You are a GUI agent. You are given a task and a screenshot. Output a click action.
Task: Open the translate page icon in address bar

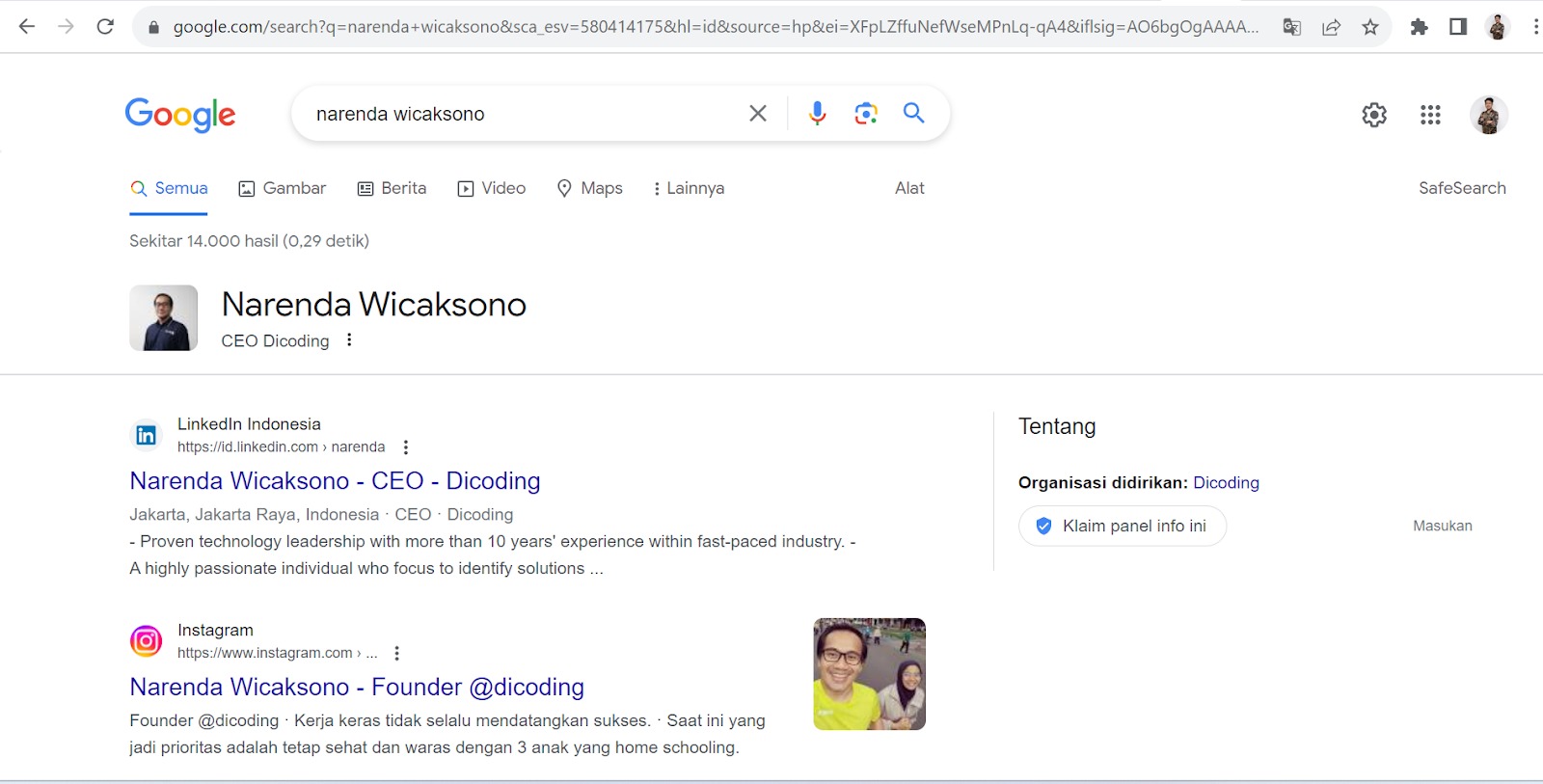pyautogui.click(x=1292, y=27)
